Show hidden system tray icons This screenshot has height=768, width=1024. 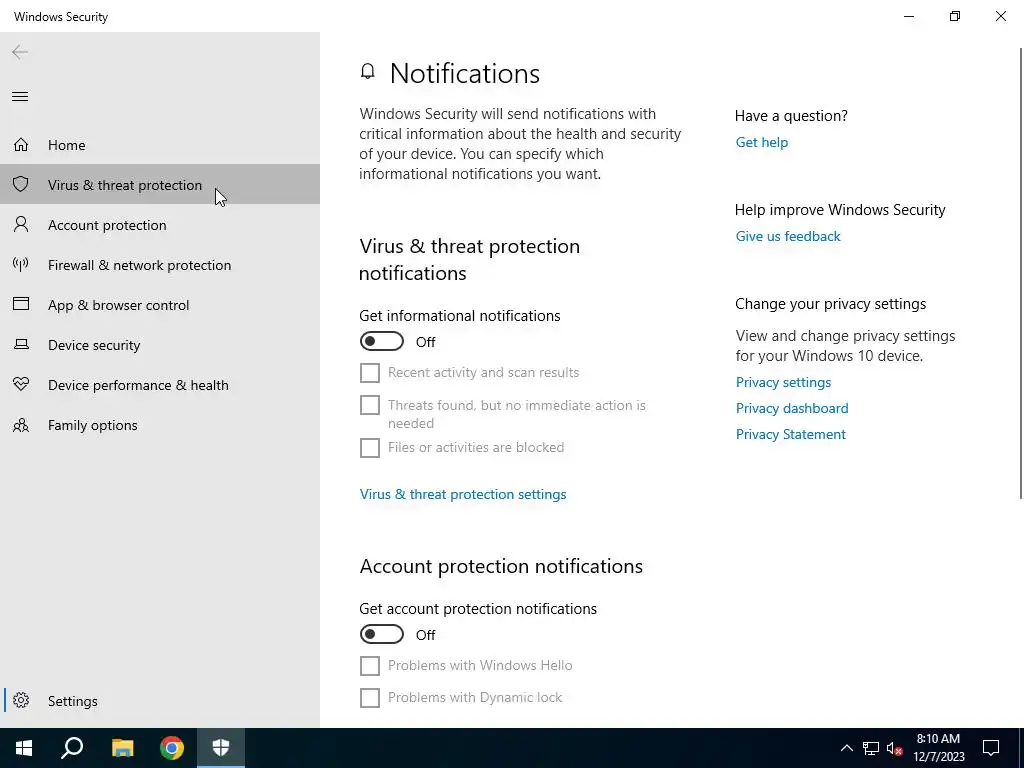coord(846,748)
